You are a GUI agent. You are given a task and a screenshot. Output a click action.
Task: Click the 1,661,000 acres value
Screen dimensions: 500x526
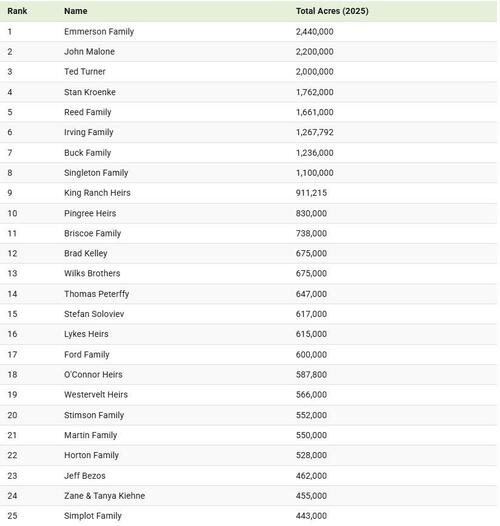tap(314, 112)
